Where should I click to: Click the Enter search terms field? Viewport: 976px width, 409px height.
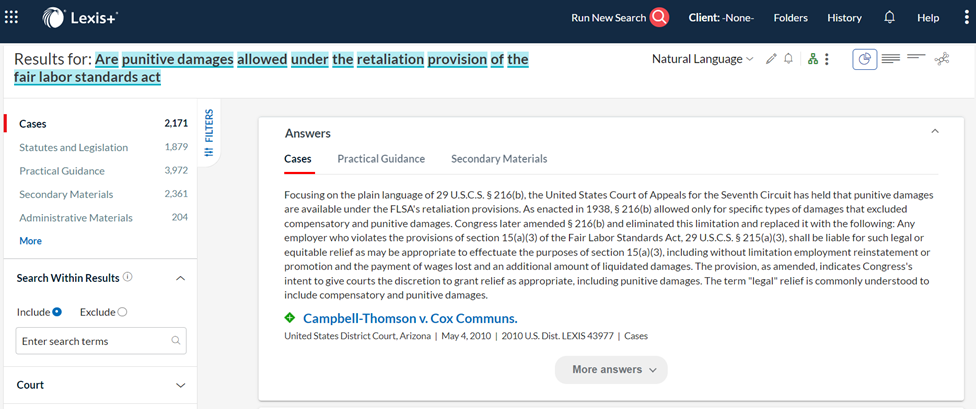(x=101, y=341)
